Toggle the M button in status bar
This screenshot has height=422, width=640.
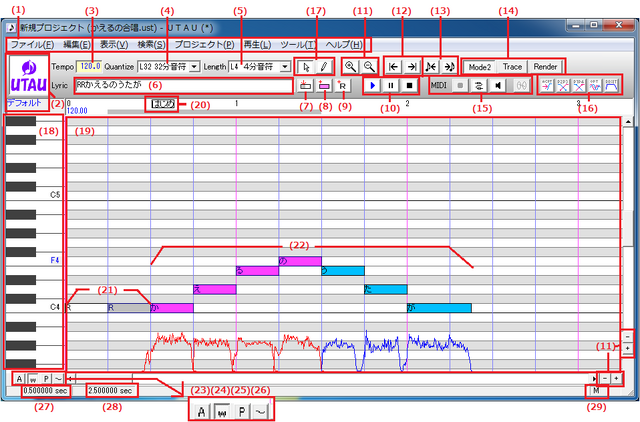(x=596, y=391)
